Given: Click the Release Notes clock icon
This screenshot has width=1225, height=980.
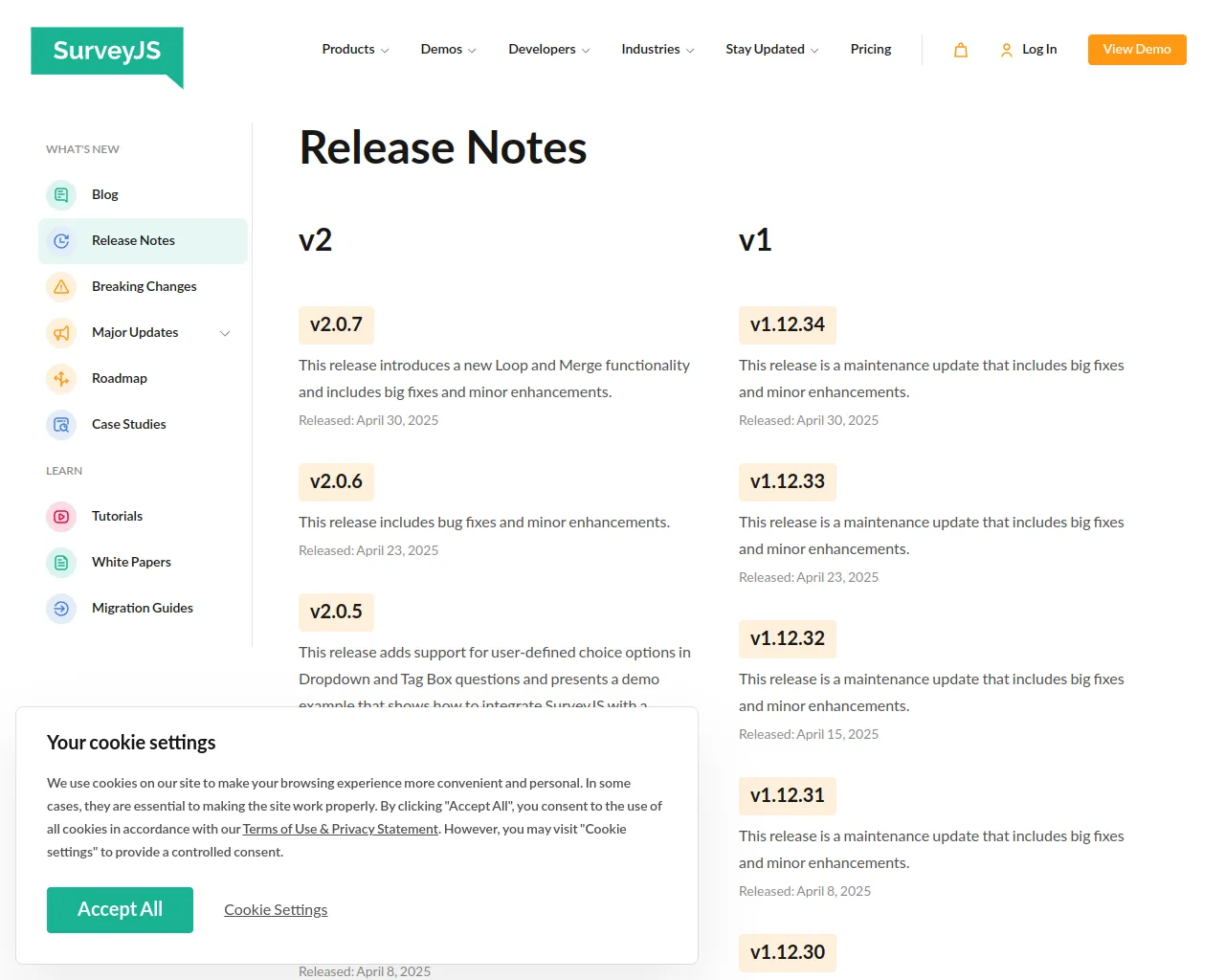Looking at the screenshot, I should pyautogui.click(x=61, y=241).
